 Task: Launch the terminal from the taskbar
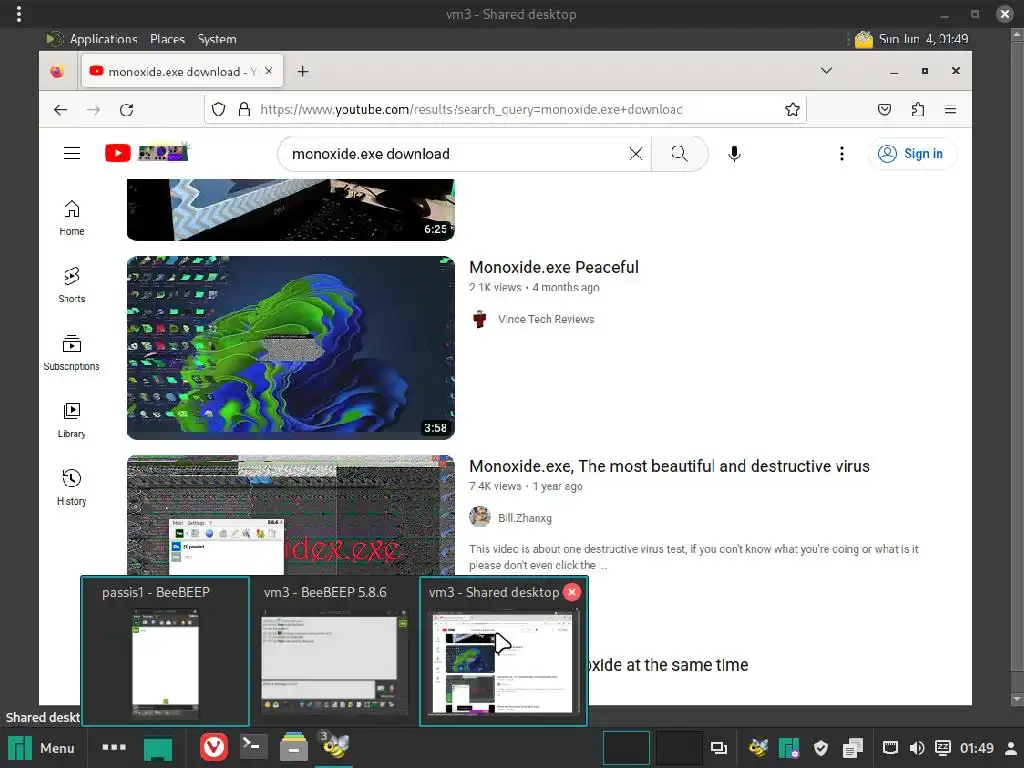tap(253, 746)
